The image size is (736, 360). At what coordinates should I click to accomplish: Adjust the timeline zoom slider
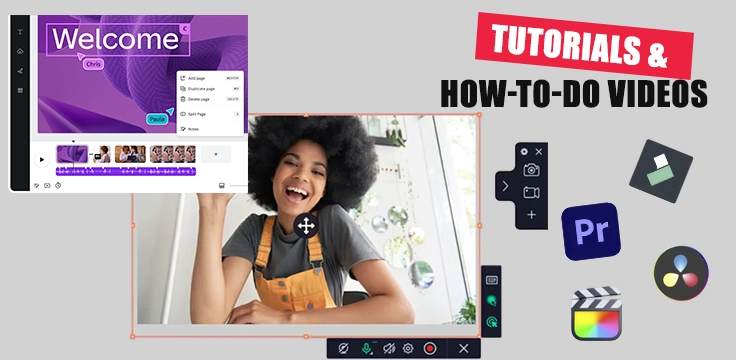(x=238, y=186)
